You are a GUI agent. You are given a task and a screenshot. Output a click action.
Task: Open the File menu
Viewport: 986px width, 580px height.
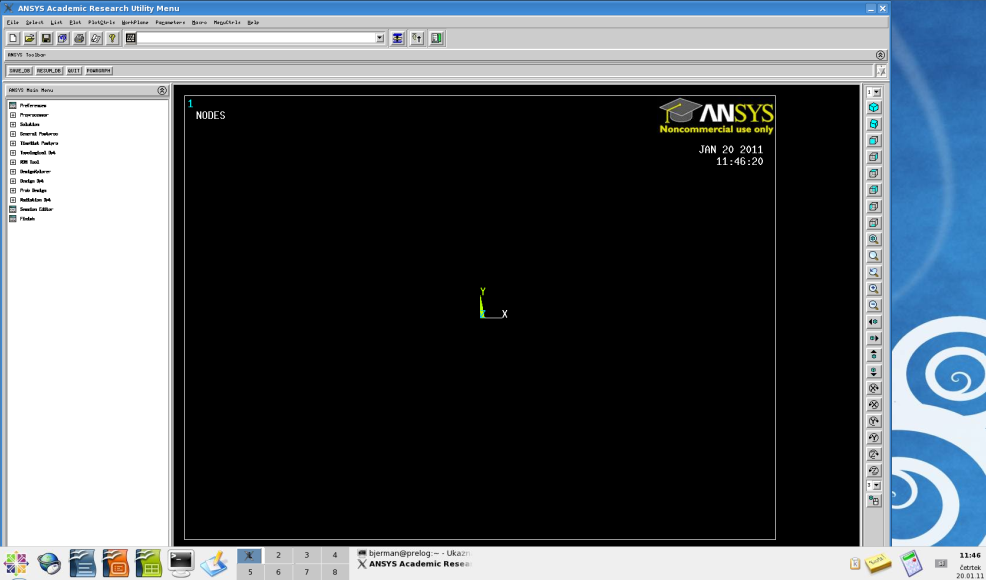(x=10, y=21)
